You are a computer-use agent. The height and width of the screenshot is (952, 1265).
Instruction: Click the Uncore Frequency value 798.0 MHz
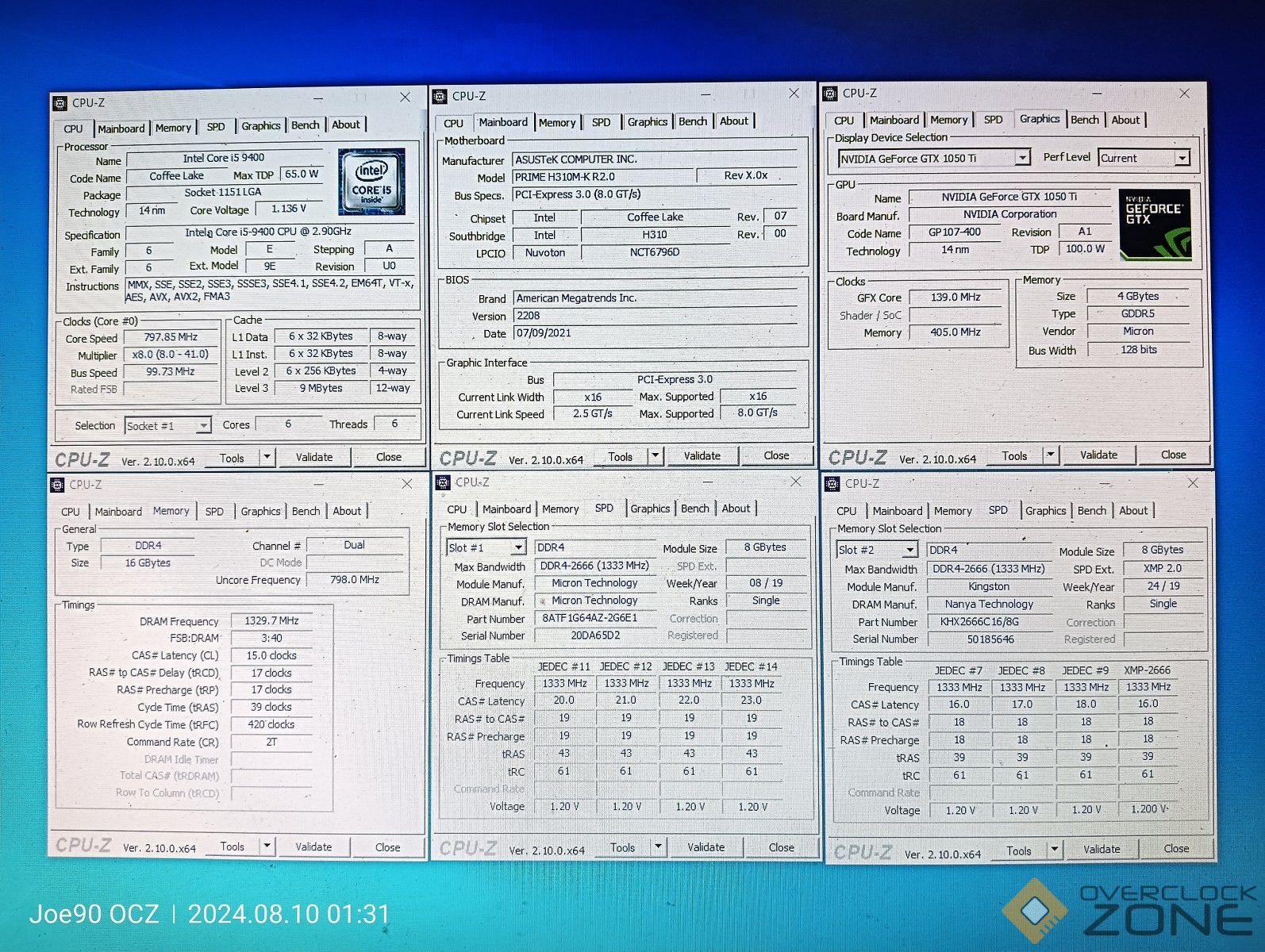pyautogui.click(x=355, y=580)
